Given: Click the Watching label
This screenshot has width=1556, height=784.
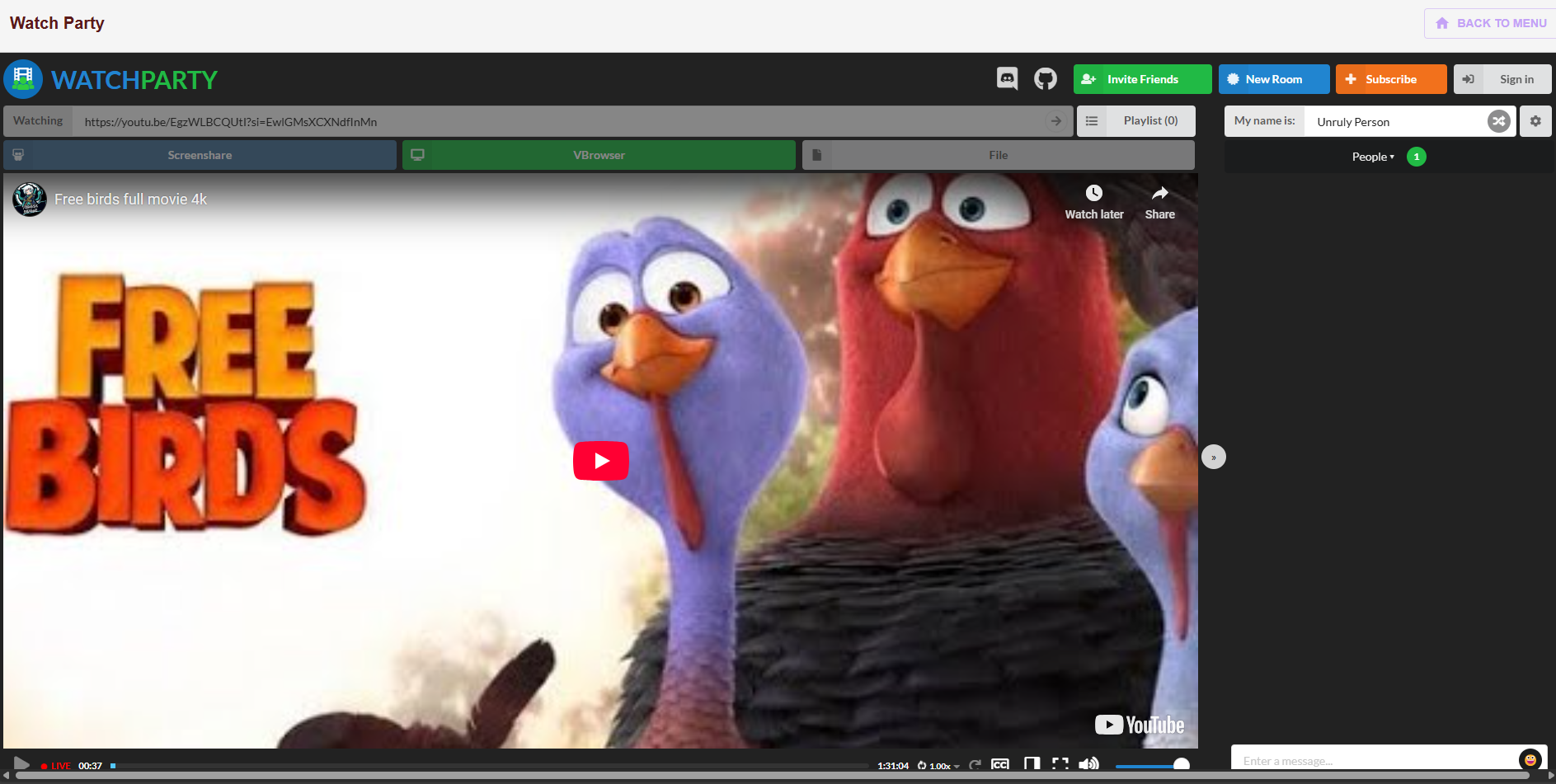Looking at the screenshot, I should [38, 120].
